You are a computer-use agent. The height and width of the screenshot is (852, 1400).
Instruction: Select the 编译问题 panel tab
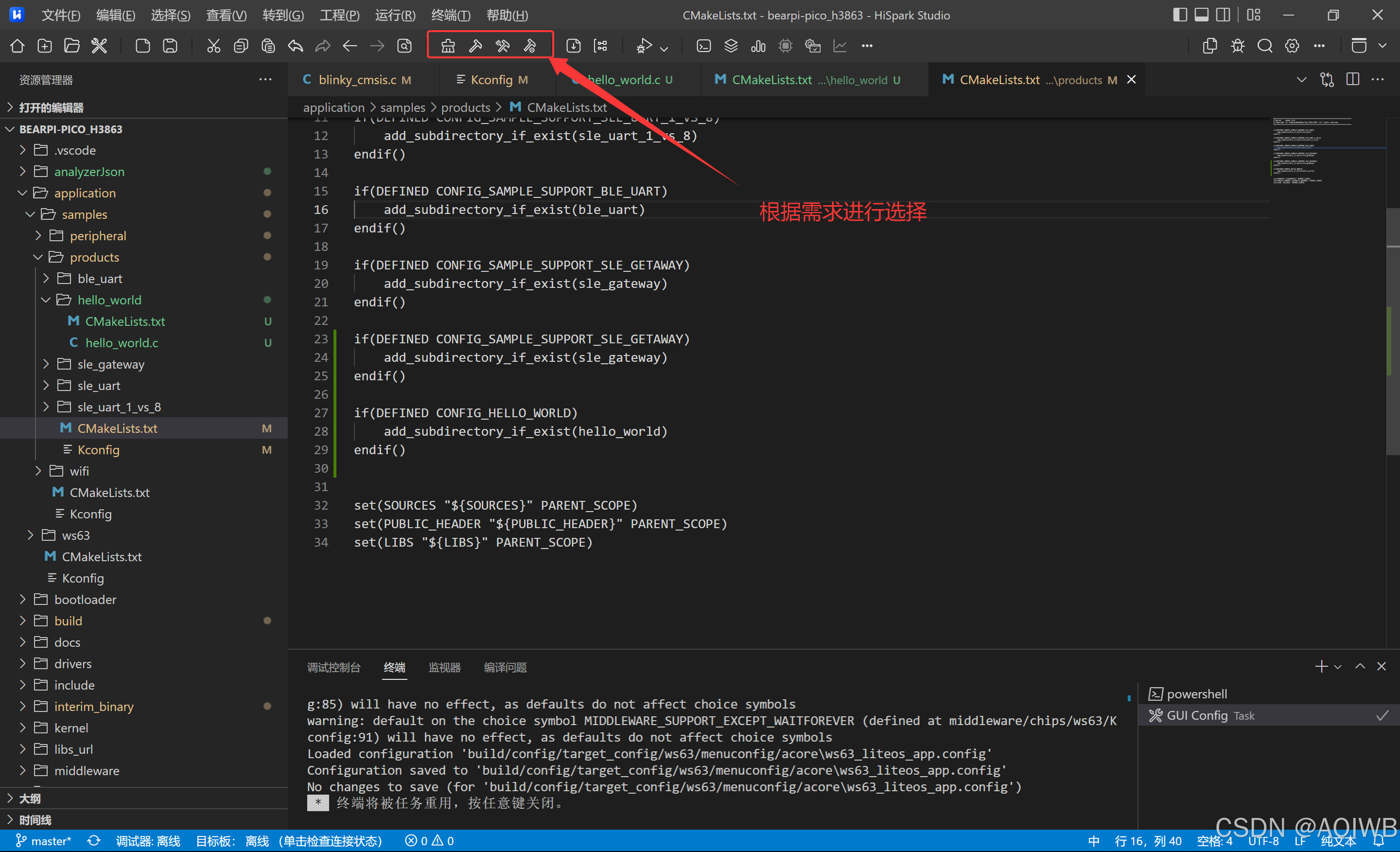(505, 667)
